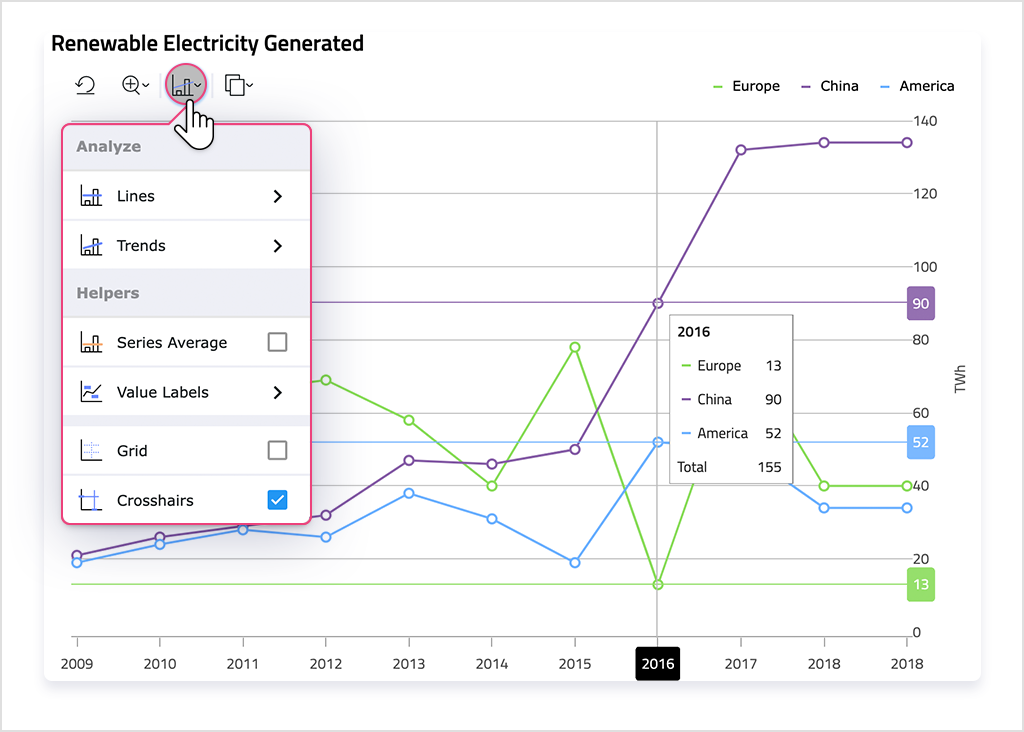Expand the Trends submenu arrow
The height and width of the screenshot is (732, 1024).
pos(278,246)
